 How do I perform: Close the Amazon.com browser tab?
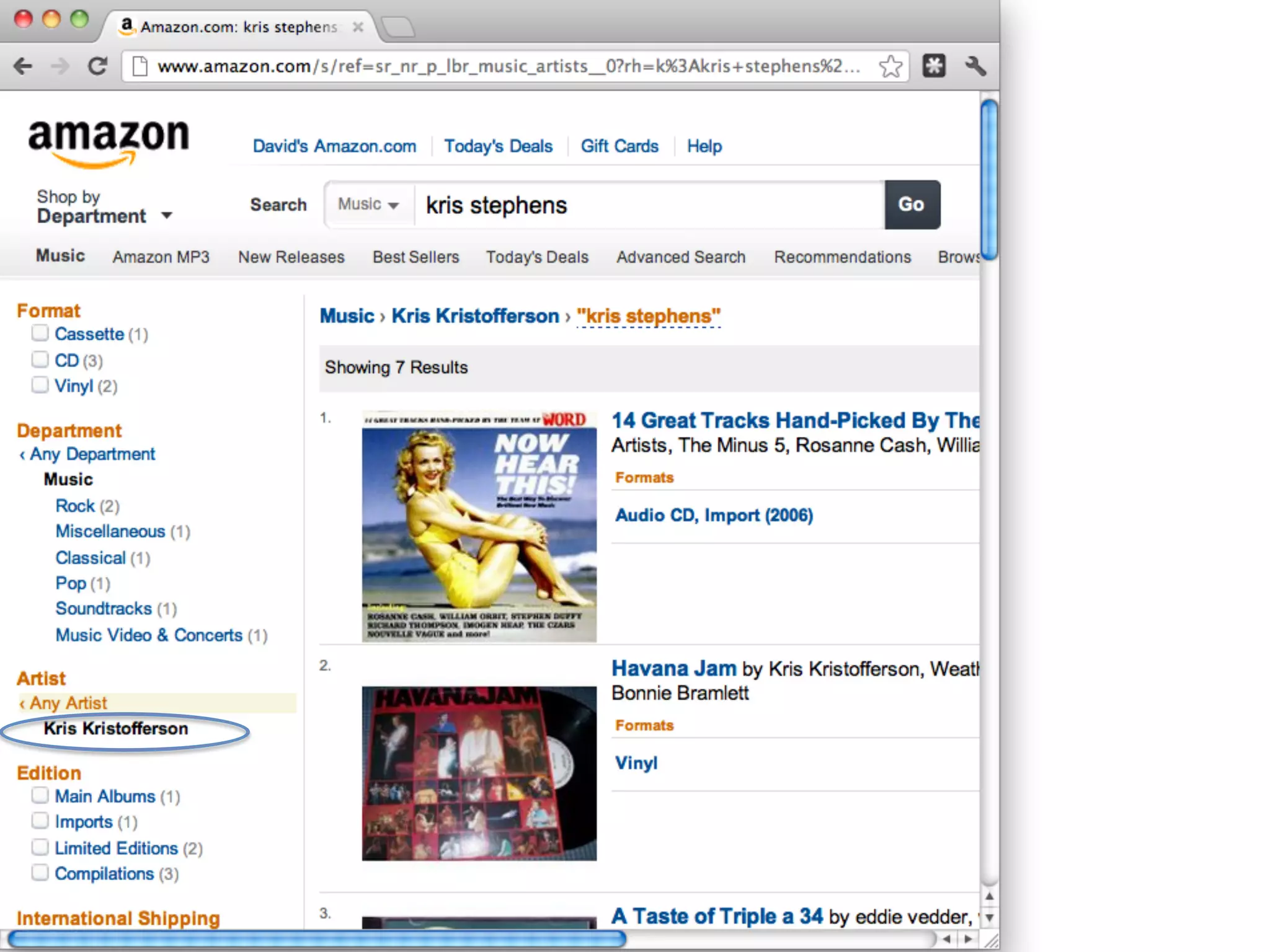click(358, 27)
